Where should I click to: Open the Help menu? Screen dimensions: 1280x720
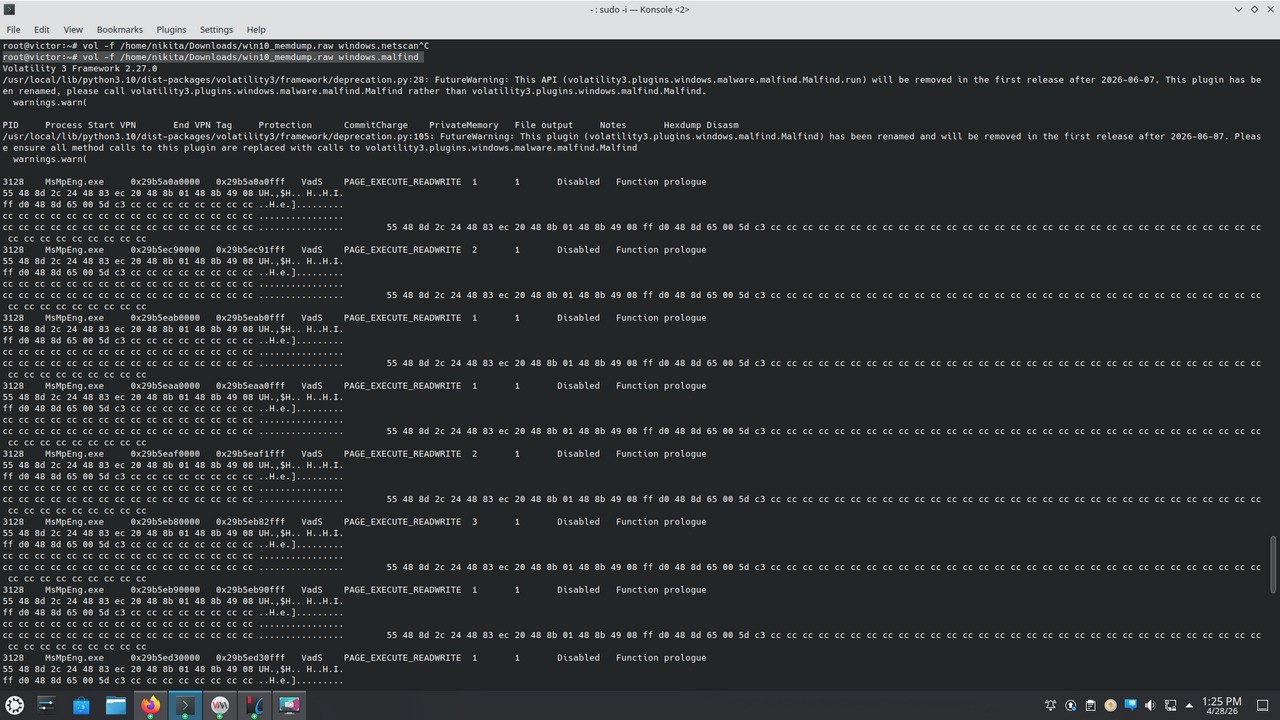(x=256, y=30)
